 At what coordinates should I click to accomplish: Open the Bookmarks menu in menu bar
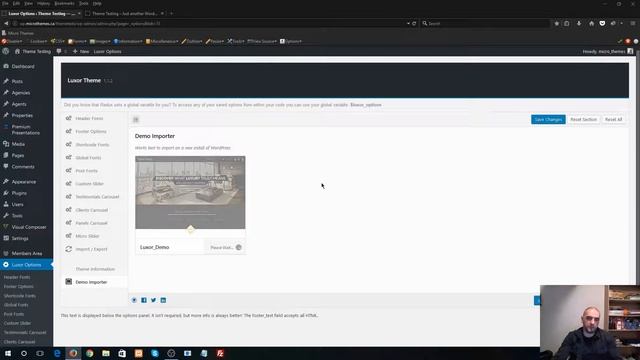point(64,3)
